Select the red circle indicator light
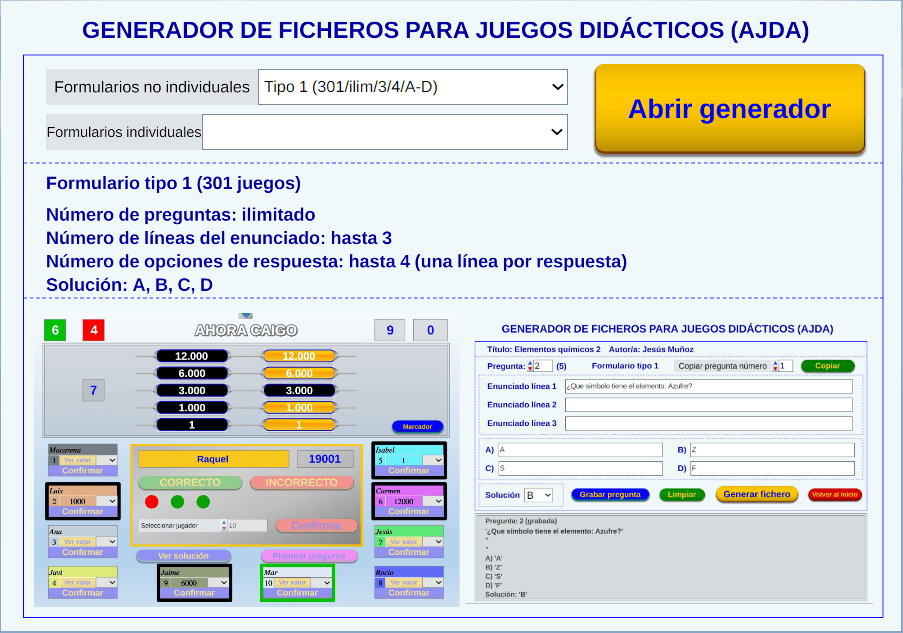Viewport: 903px width, 633px height. click(x=152, y=502)
